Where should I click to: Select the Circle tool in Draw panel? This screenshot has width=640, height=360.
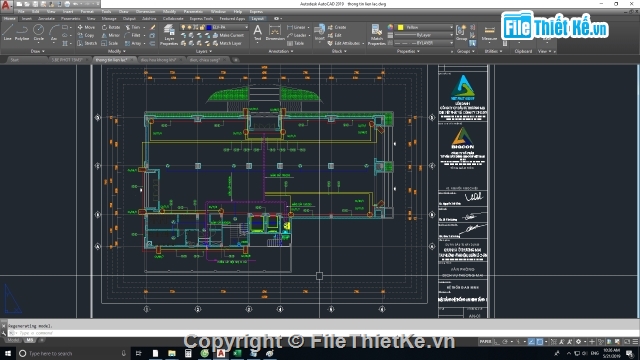coord(38,32)
